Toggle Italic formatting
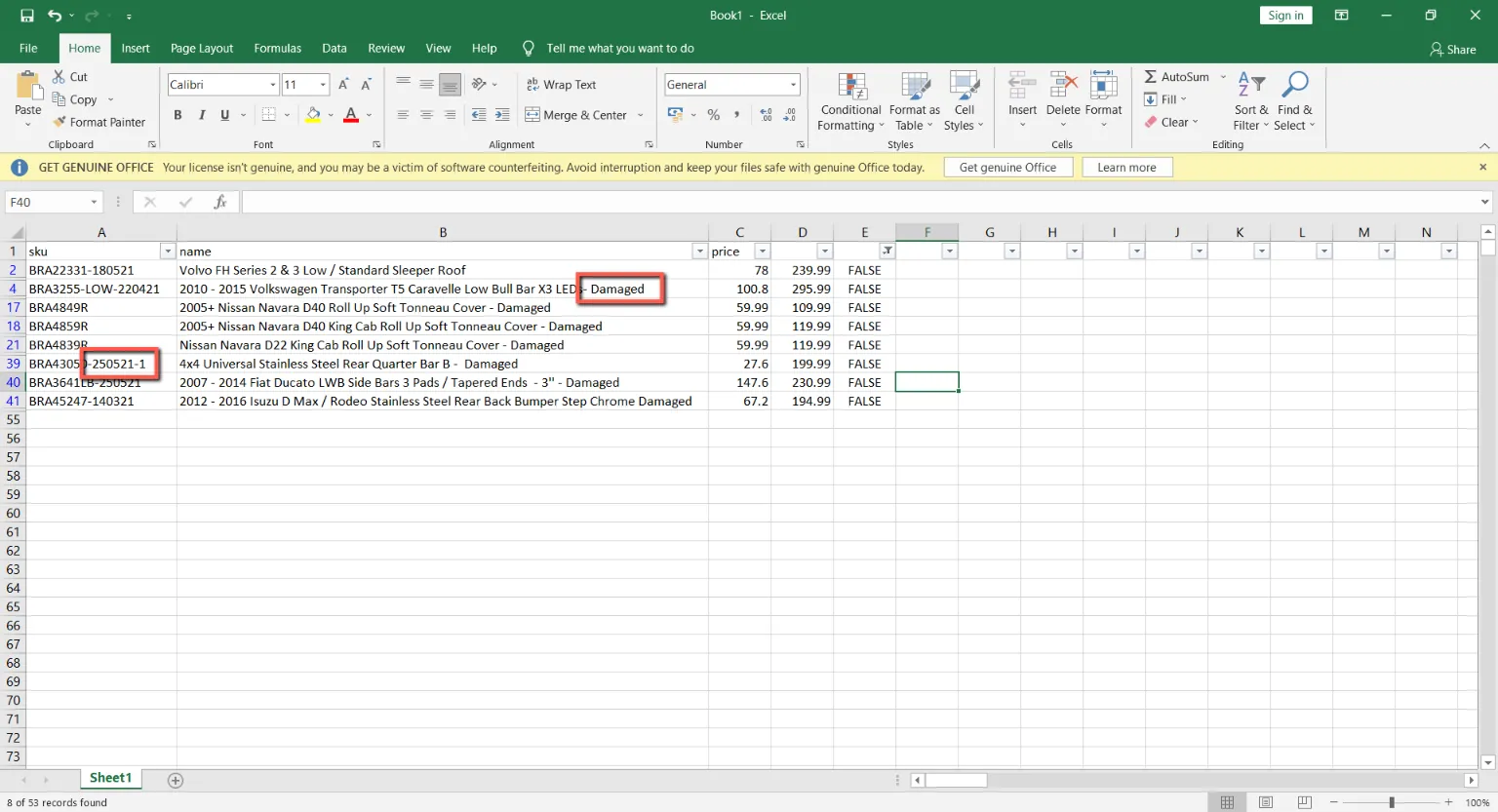Image resolution: width=1498 pixels, height=812 pixels. (202, 115)
